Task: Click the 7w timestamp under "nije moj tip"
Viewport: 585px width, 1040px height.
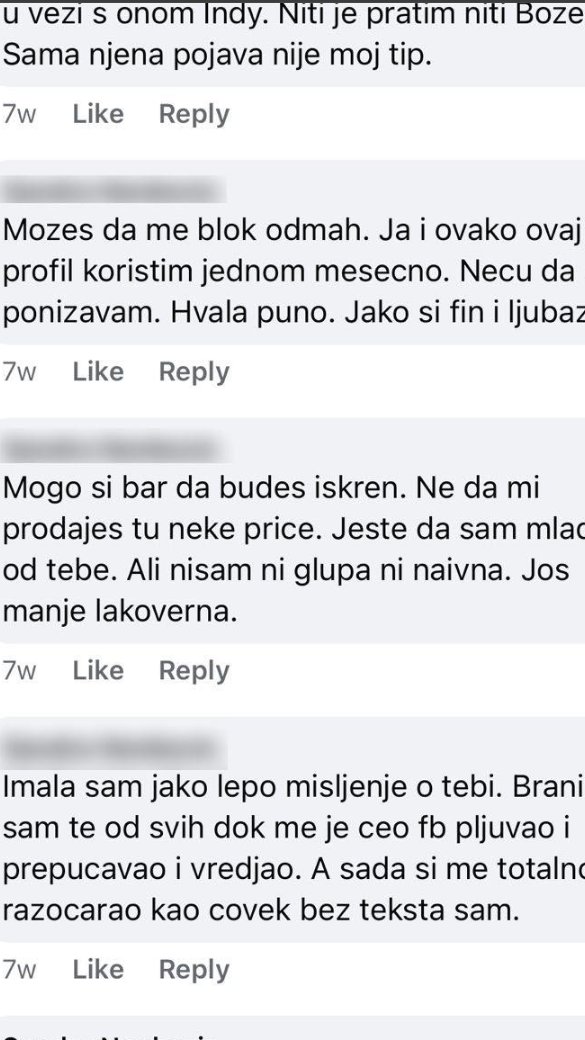Action: 19,115
